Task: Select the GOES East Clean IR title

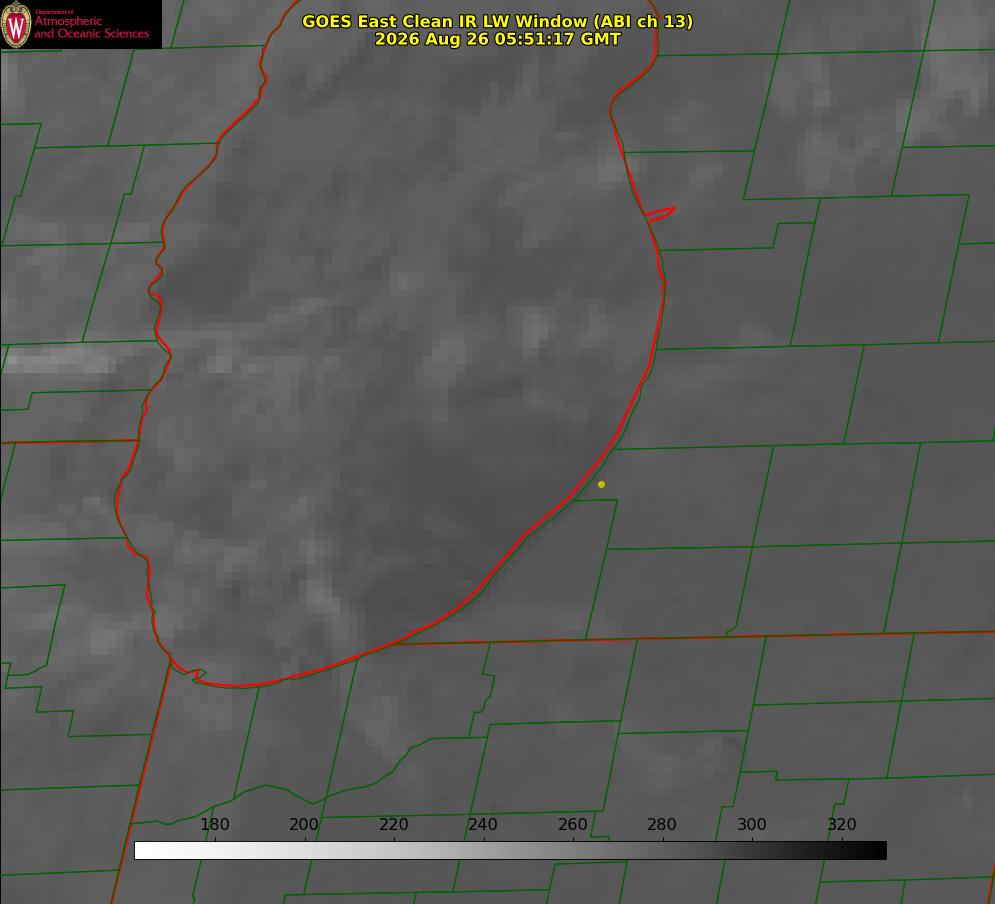Action: (x=498, y=21)
